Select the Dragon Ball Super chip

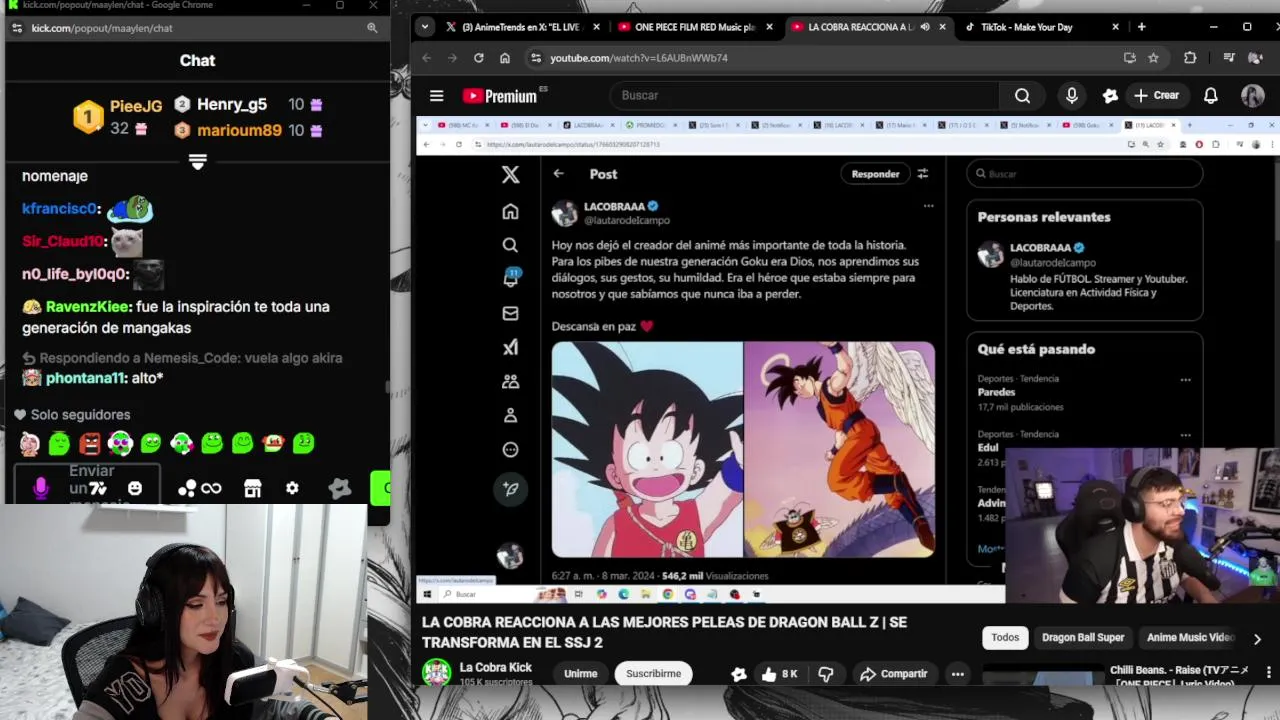point(1083,638)
